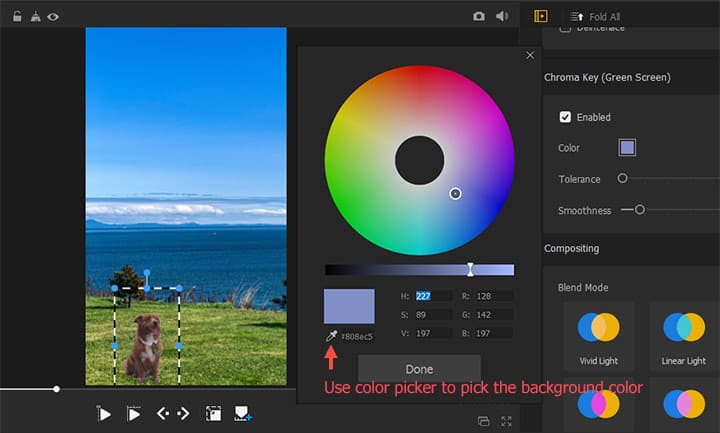Click the fullscreen expand icon
The image size is (720, 433).
[506, 421]
